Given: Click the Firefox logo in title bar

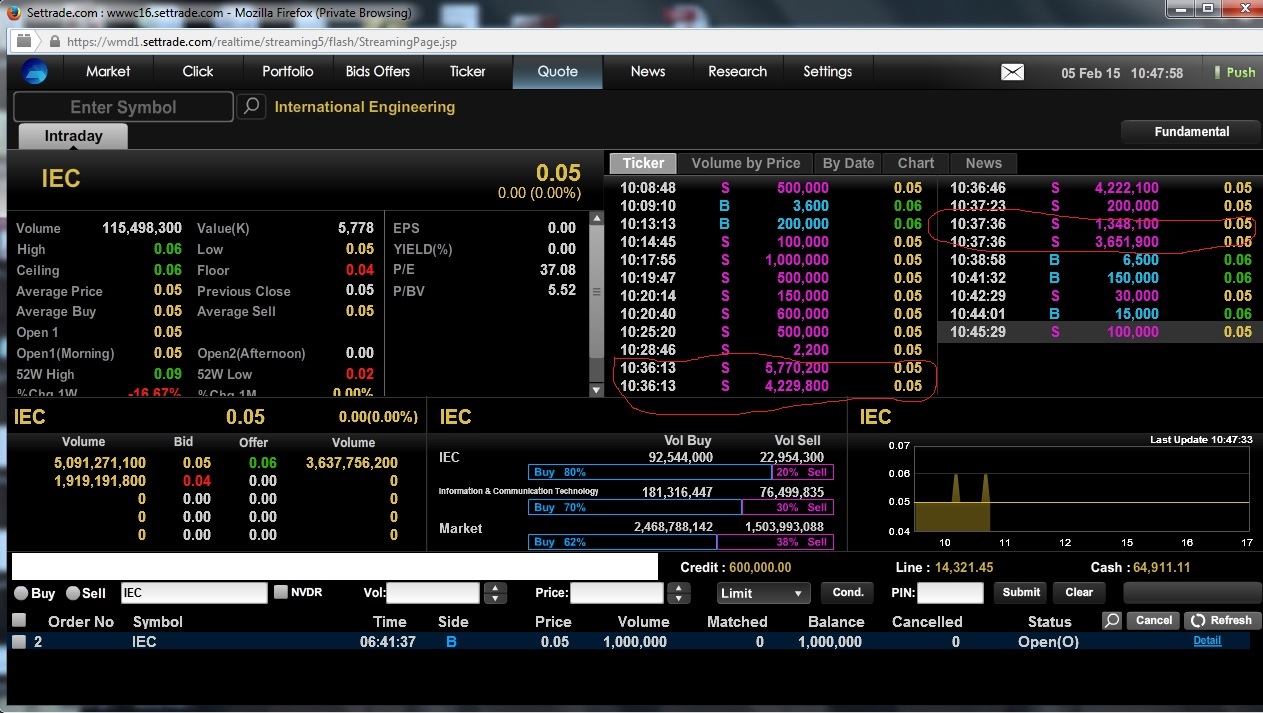Looking at the screenshot, I should (12, 12).
